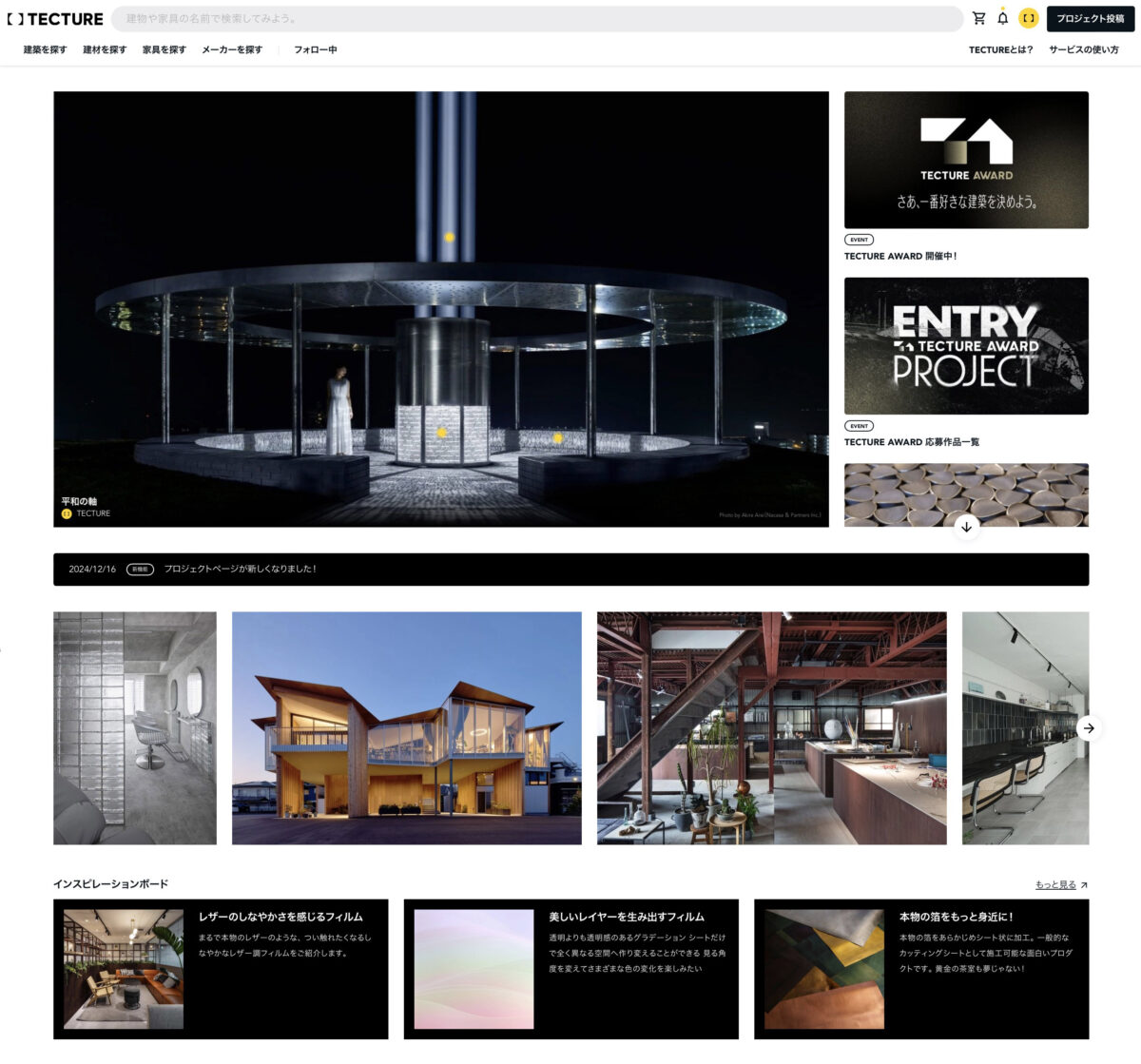The width and height of the screenshot is (1141, 1064).
Task: Open the shopping cart icon
Action: click(x=977, y=18)
